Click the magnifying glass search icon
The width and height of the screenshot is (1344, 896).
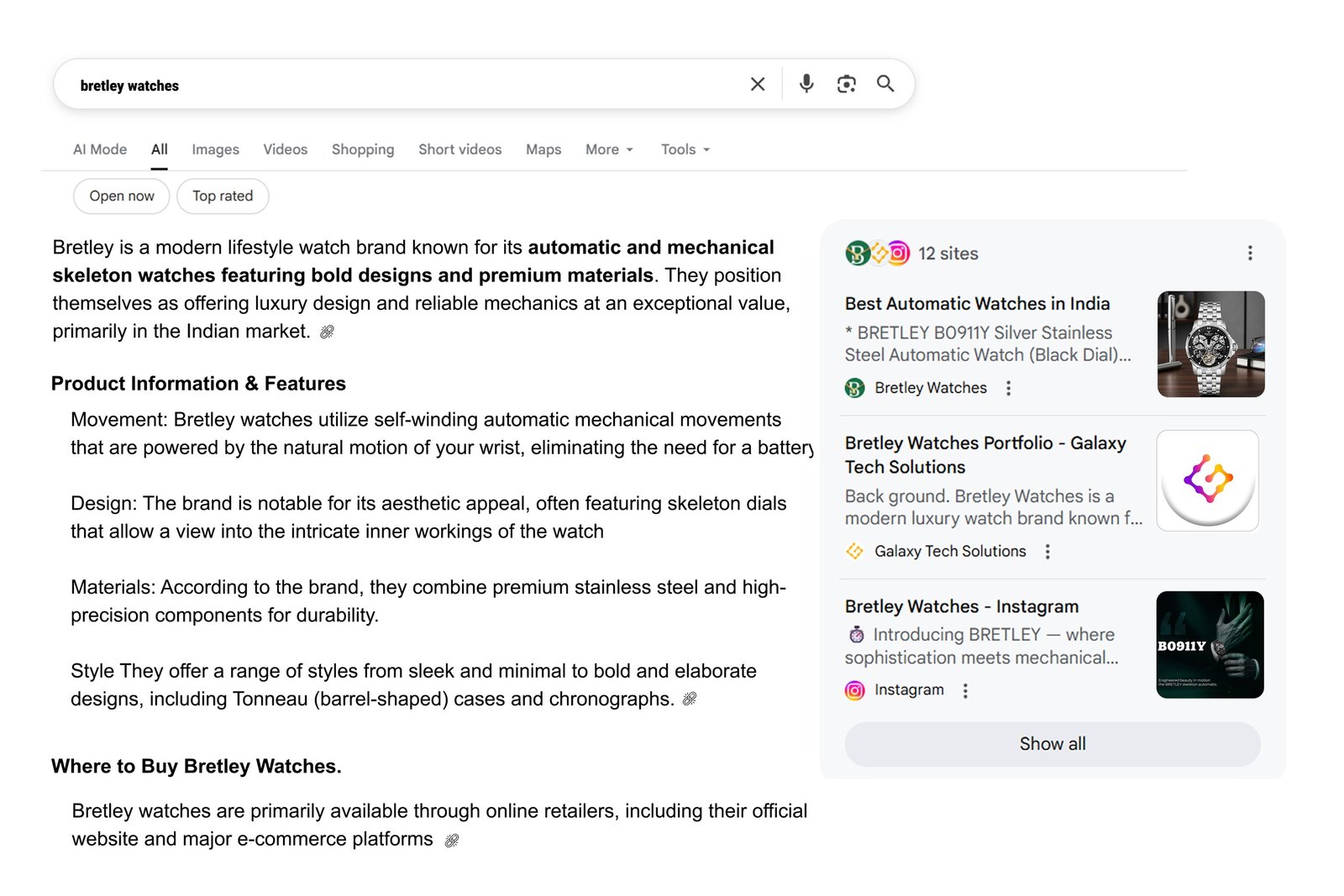(x=885, y=84)
